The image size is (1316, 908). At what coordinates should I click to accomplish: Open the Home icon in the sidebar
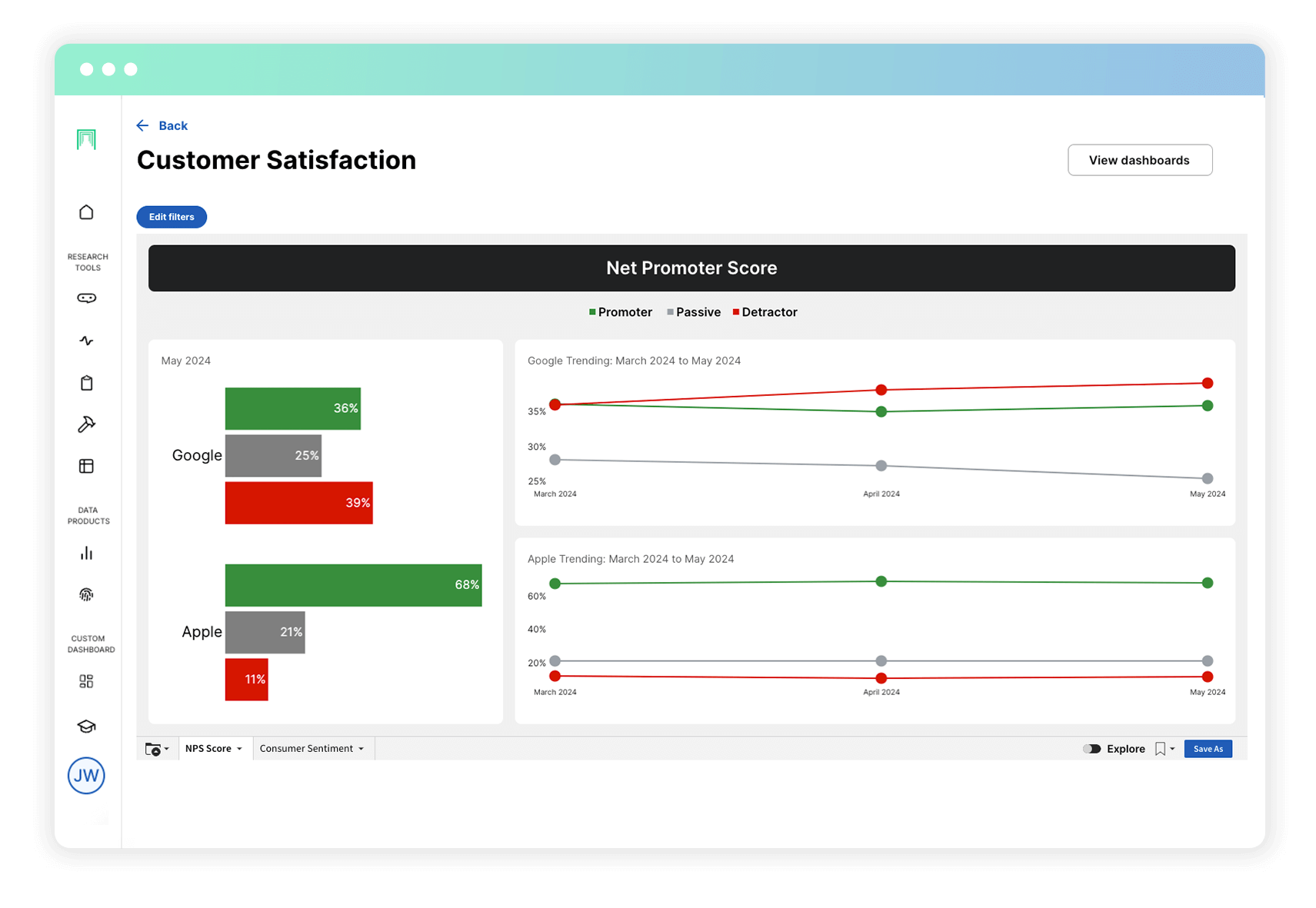[86, 211]
